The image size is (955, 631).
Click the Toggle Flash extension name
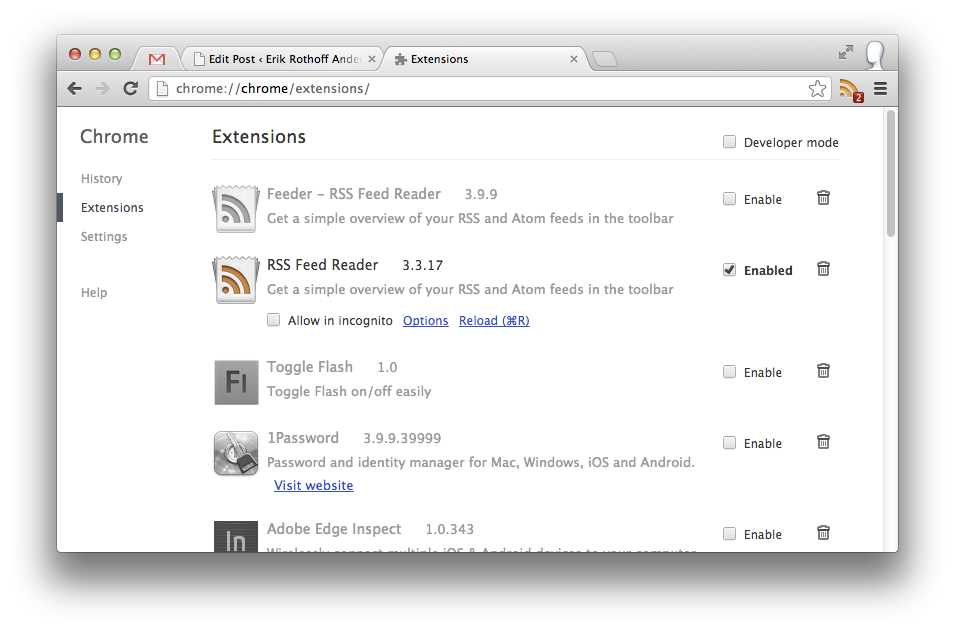point(310,367)
